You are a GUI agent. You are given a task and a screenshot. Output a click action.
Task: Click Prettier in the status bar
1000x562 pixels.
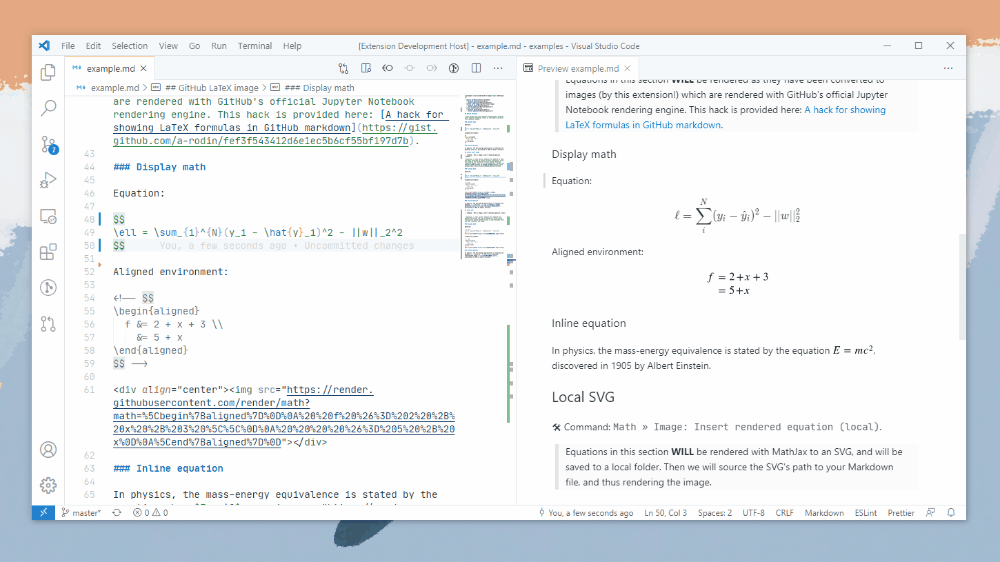[x=901, y=513]
